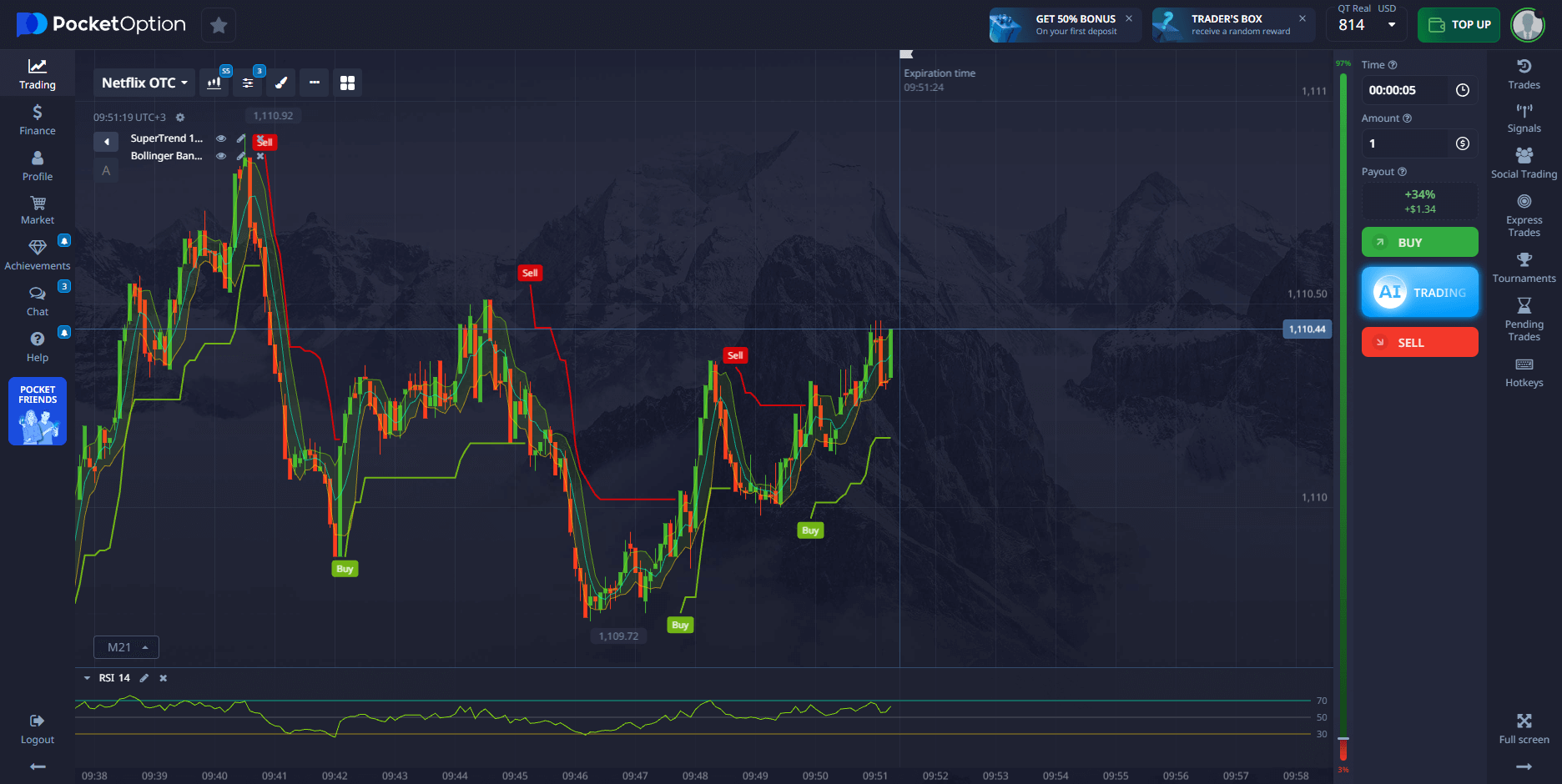
Task: Hide the SuperTrend indicator with eye icon
Action: click(221, 138)
